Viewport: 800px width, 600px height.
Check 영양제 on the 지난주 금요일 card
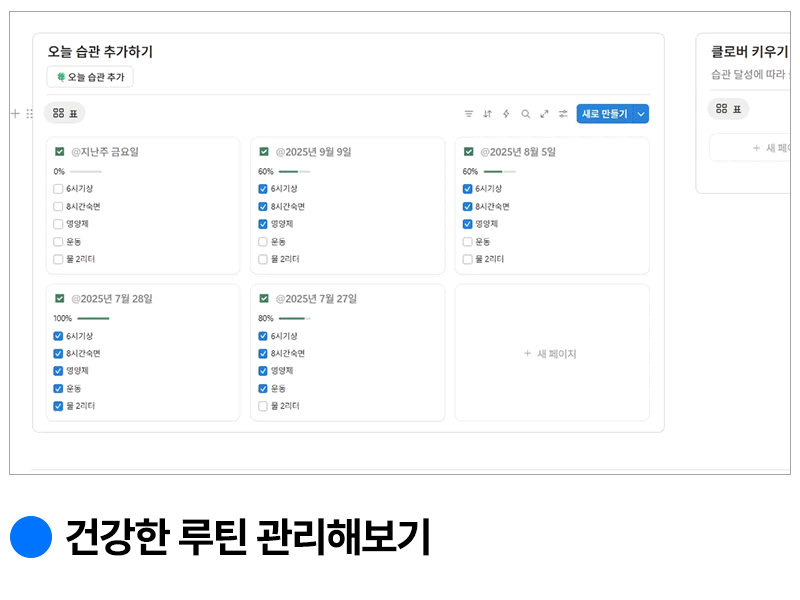(x=58, y=224)
